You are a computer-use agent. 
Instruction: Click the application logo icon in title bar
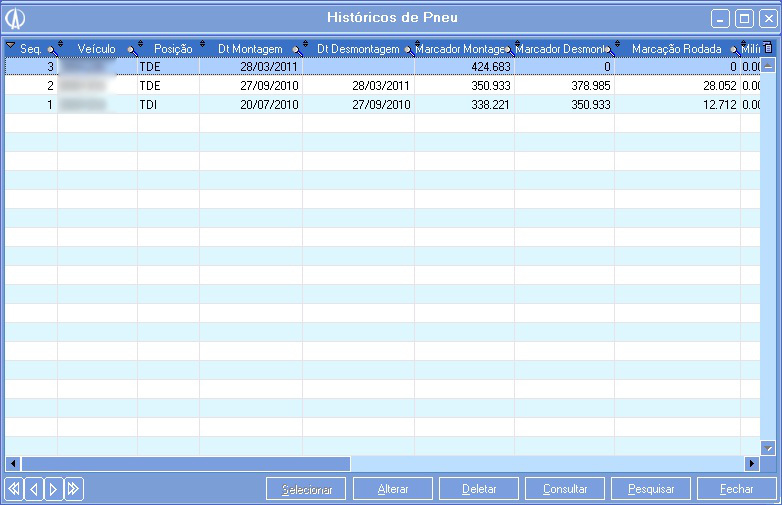coord(16,18)
